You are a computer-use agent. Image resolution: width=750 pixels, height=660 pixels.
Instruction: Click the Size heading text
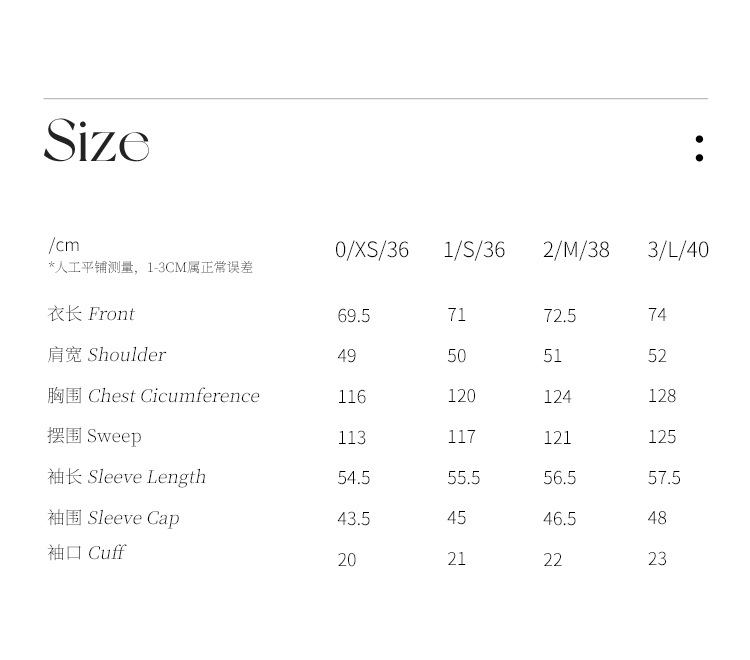(97, 141)
